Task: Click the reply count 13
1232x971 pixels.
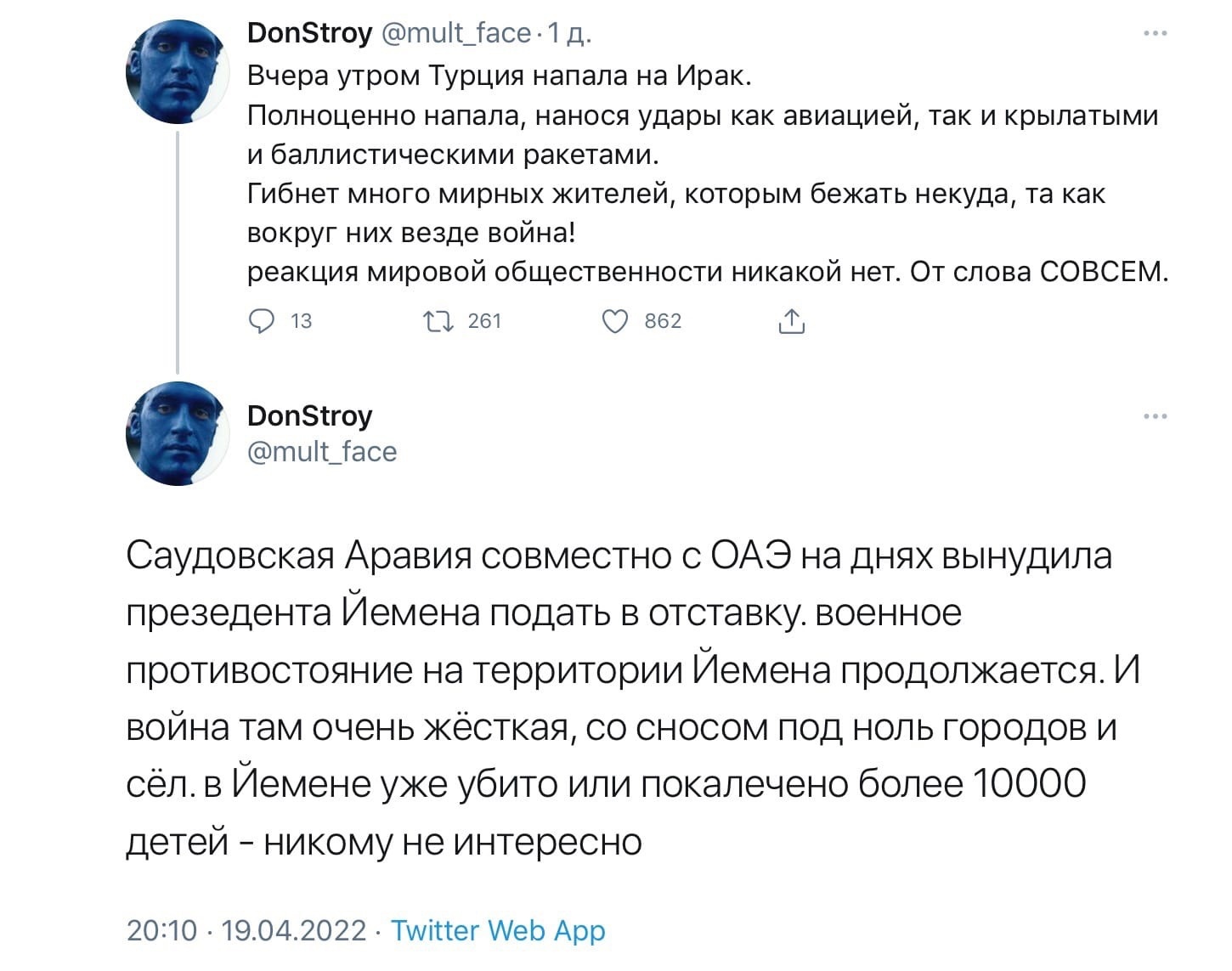Action: click(302, 321)
